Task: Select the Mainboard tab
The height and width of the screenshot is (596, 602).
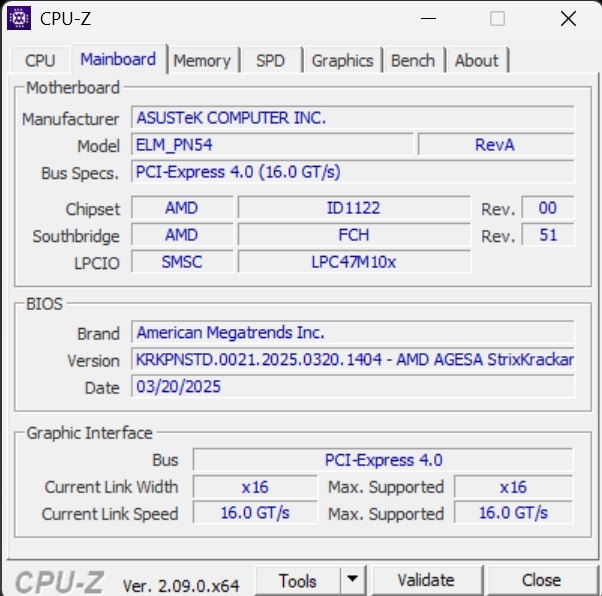Action: 118,59
